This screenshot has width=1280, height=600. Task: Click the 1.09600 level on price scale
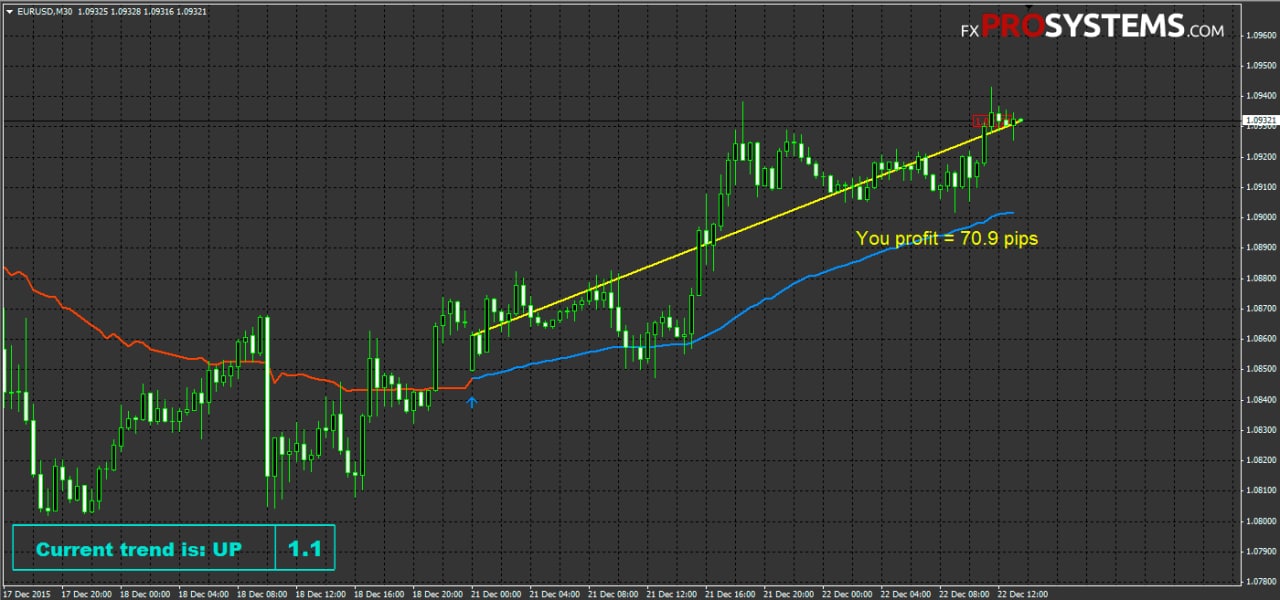click(1259, 35)
